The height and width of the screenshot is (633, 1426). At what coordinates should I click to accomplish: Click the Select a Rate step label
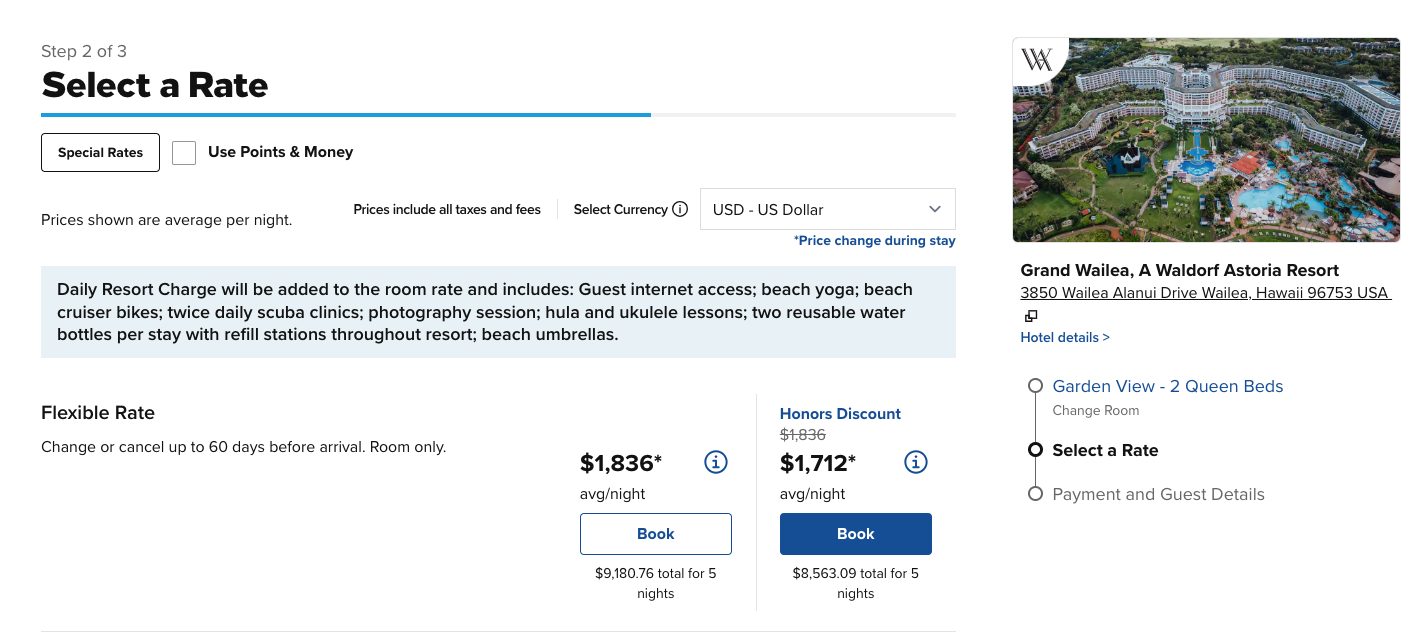(1105, 450)
